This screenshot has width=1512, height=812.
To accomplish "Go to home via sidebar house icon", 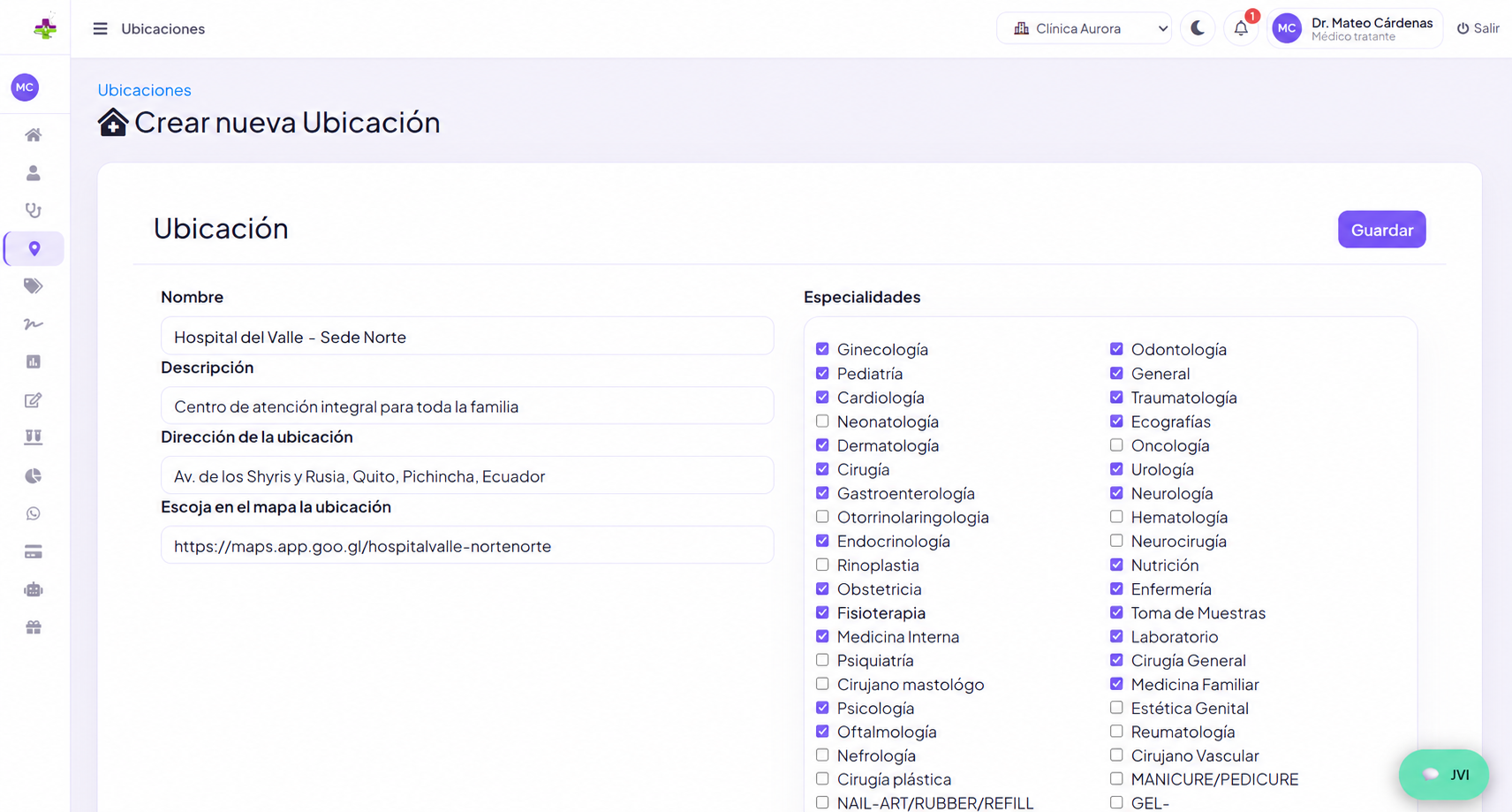I will point(34,135).
